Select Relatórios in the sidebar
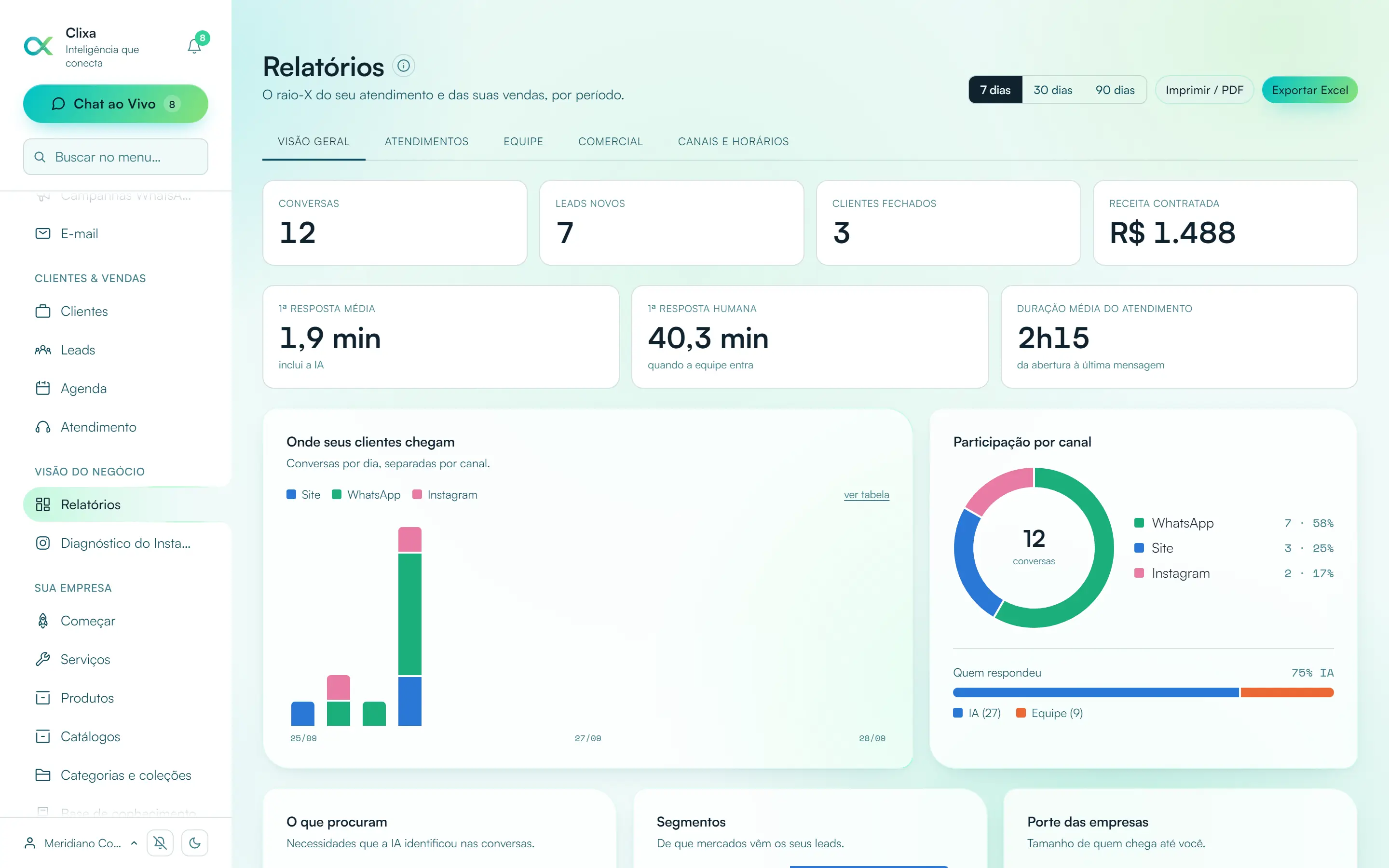Viewport: 1389px width, 868px height. 115,504
